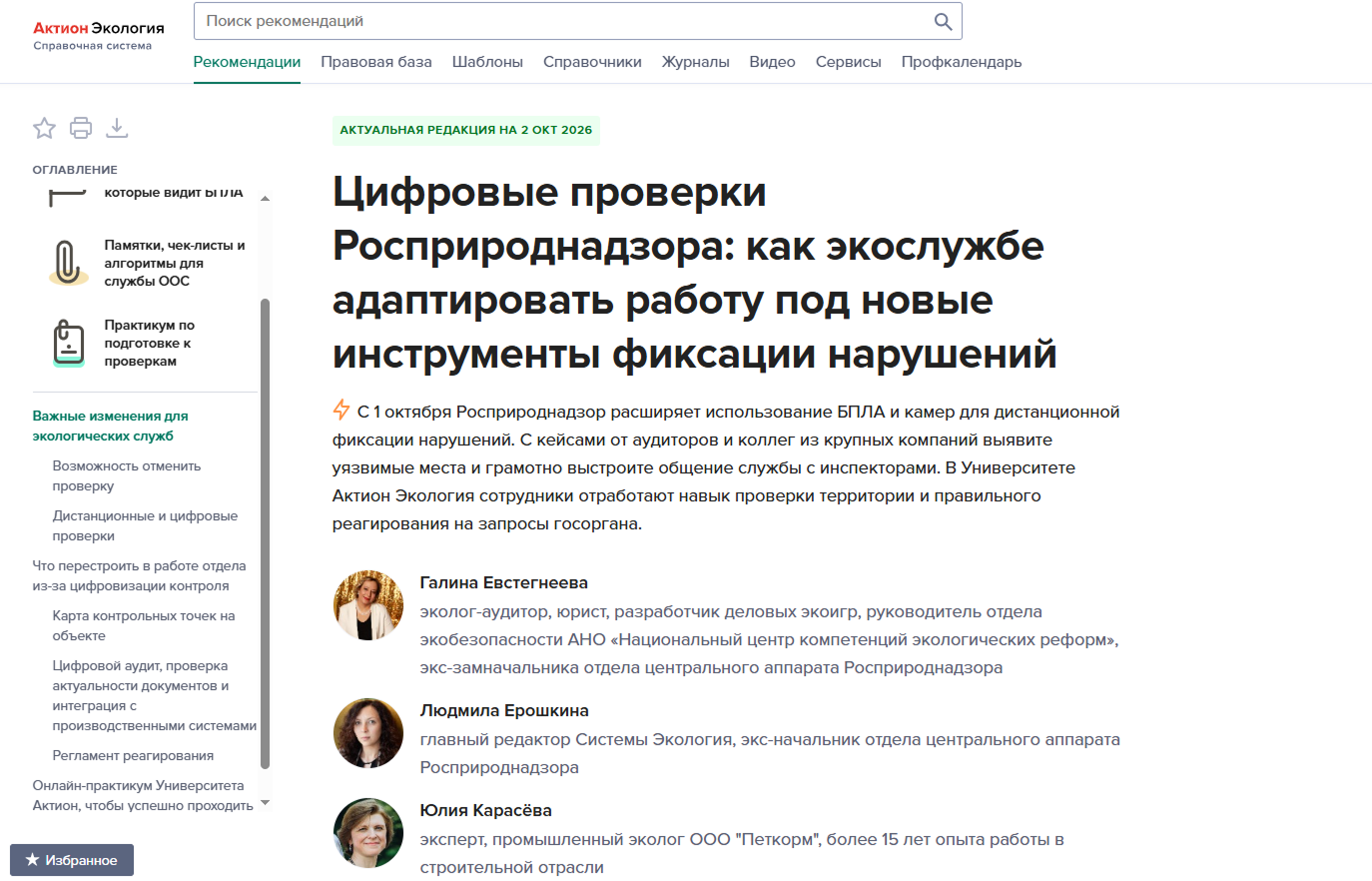Click Галина Евстегнеева's photo

(368, 605)
